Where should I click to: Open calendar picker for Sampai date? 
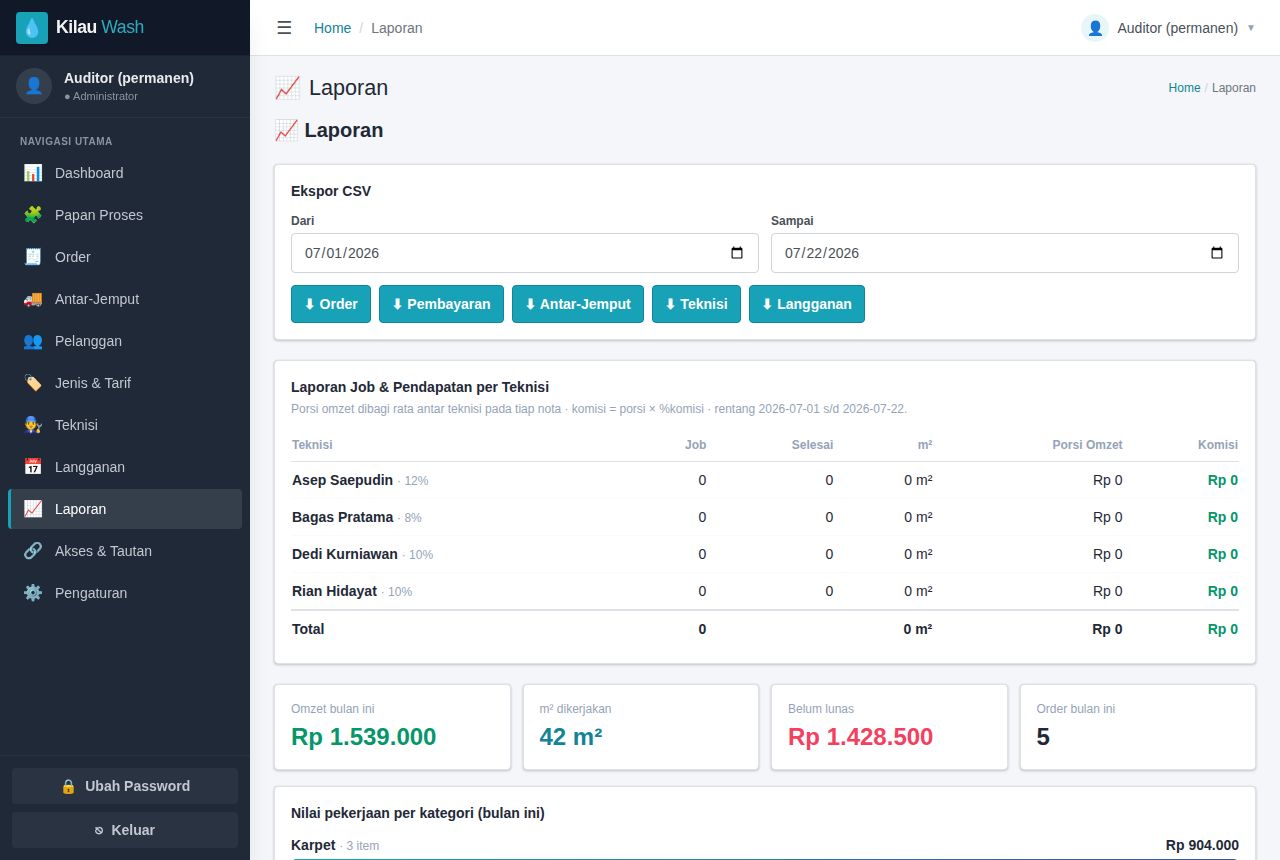(1217, 253)
